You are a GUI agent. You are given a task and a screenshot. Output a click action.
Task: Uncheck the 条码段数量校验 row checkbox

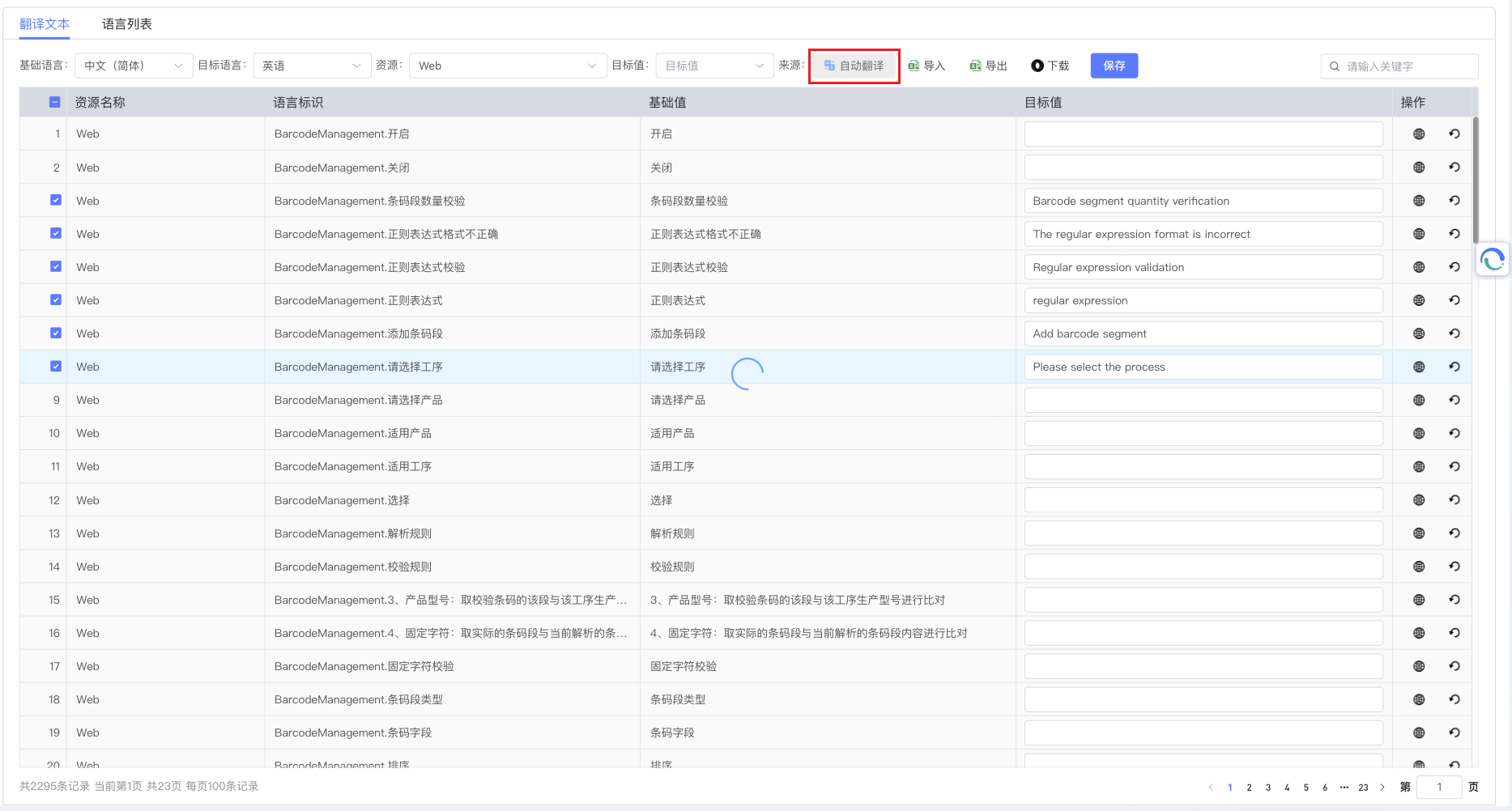(56, 200)
